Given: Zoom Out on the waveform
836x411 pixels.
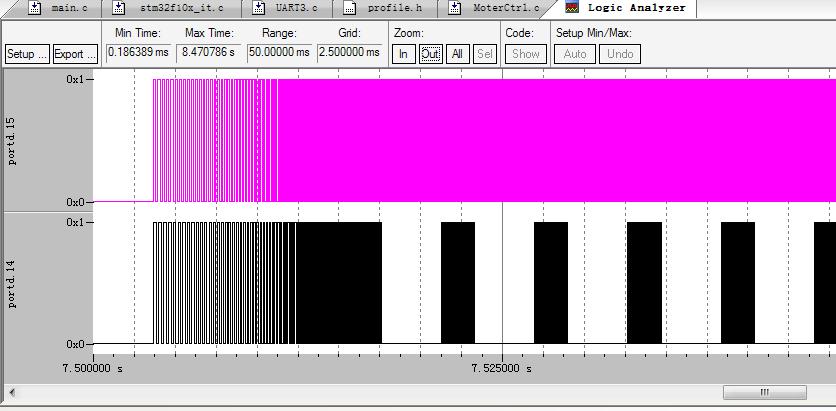Looking at the screenshot, I should click(x=430, y=54).
